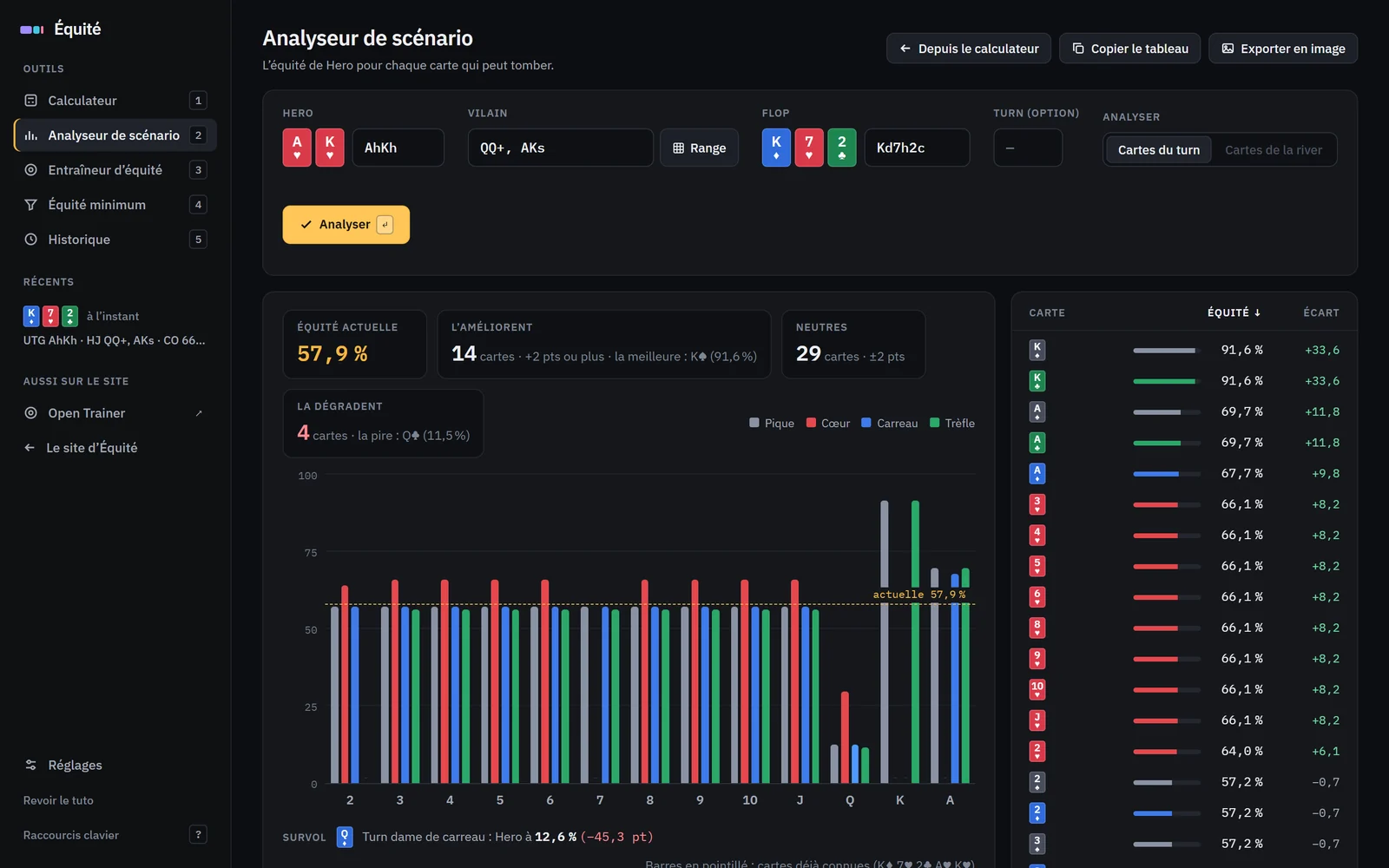Click the red 10 of hearts row icon
Screen dimensions: 1389x868
(x=1037, y=689)
